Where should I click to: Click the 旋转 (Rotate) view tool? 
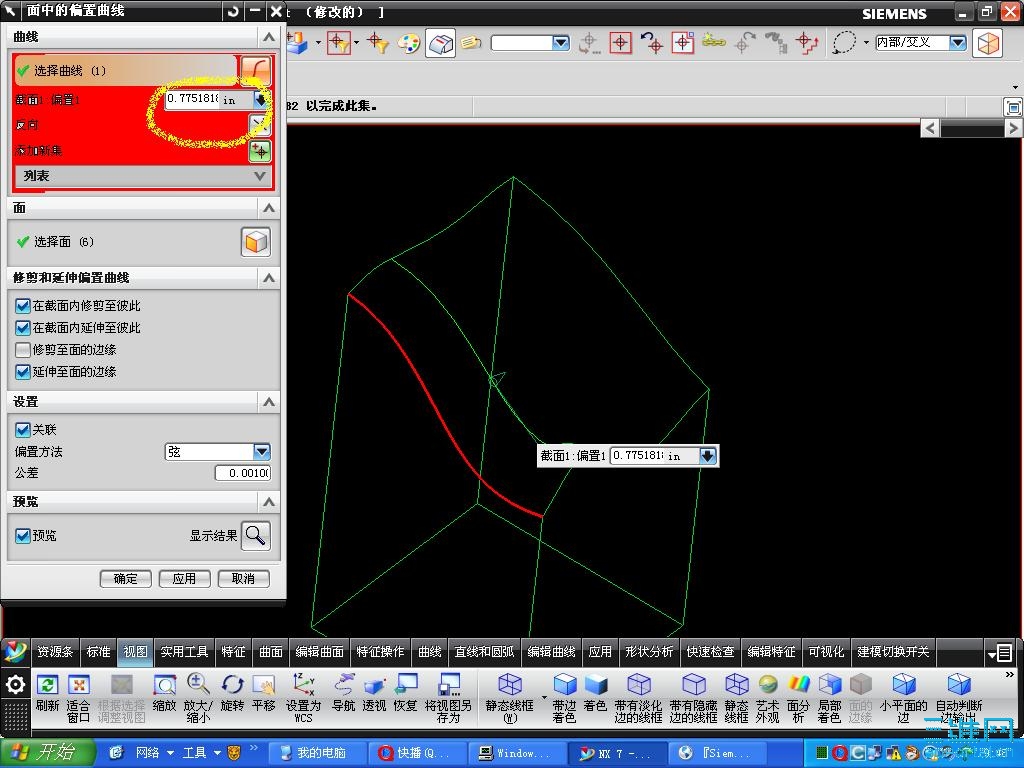232,686
